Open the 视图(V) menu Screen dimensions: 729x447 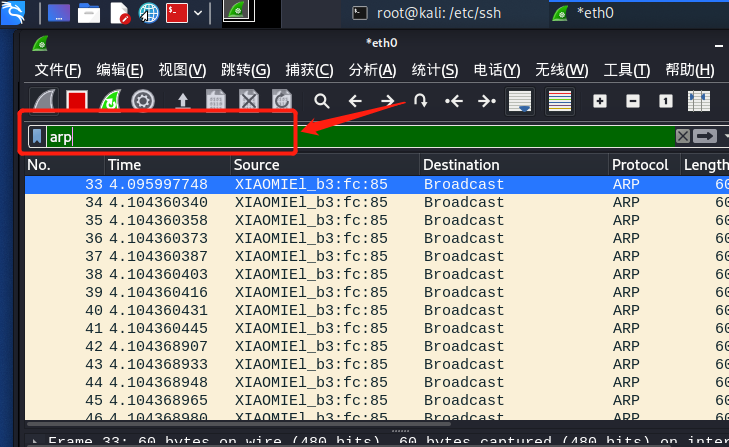click(182, 70)
